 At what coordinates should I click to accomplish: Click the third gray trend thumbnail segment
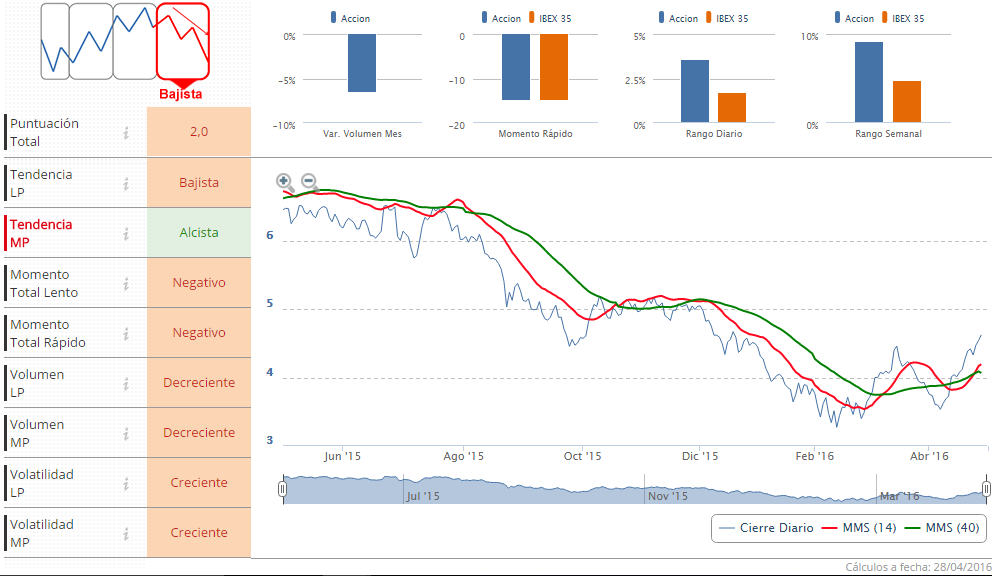135,41
